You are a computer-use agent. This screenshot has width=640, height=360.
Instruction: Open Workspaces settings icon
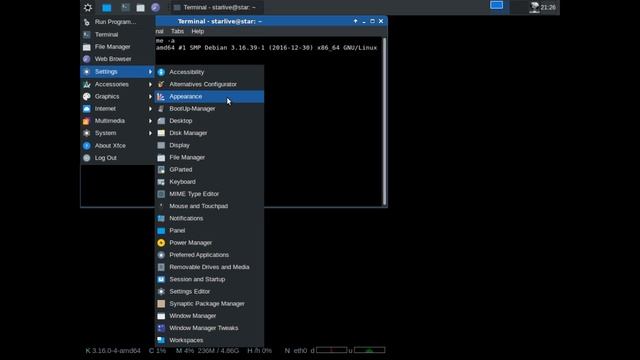(161, 340)
